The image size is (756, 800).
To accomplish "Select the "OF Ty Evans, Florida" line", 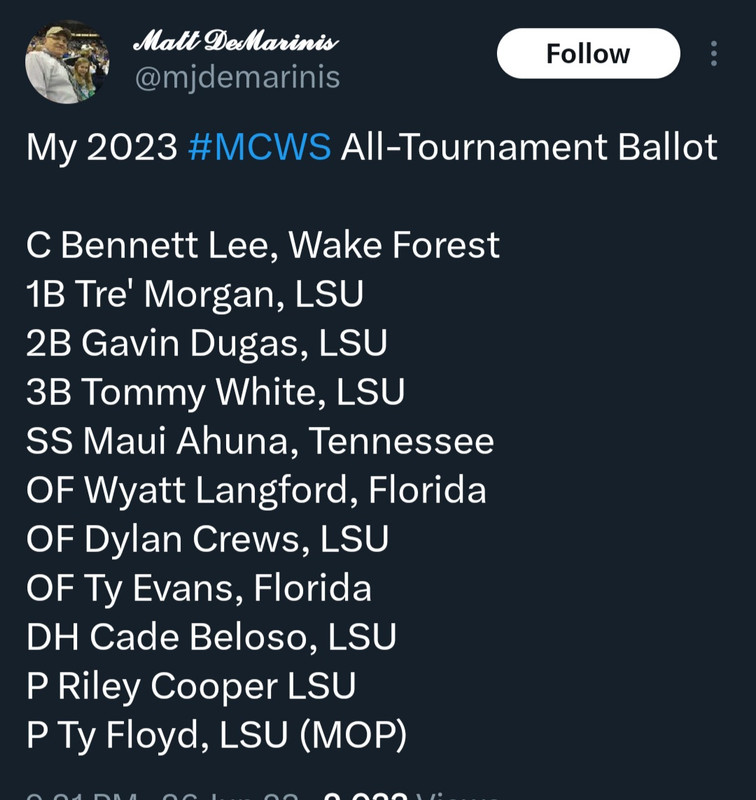I will [198, 588].
